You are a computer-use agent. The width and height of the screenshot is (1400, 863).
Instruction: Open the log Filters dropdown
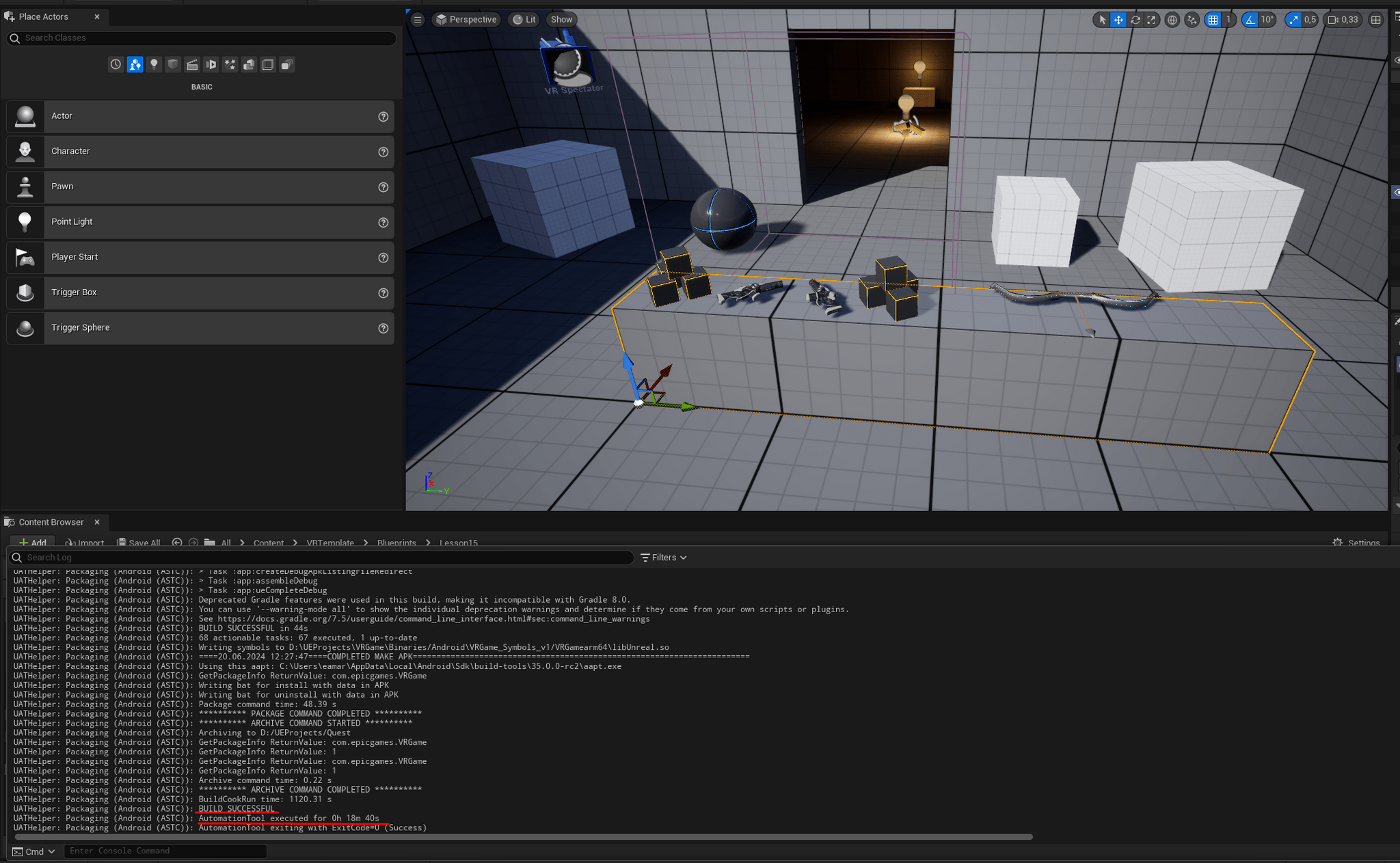(664, 558)
